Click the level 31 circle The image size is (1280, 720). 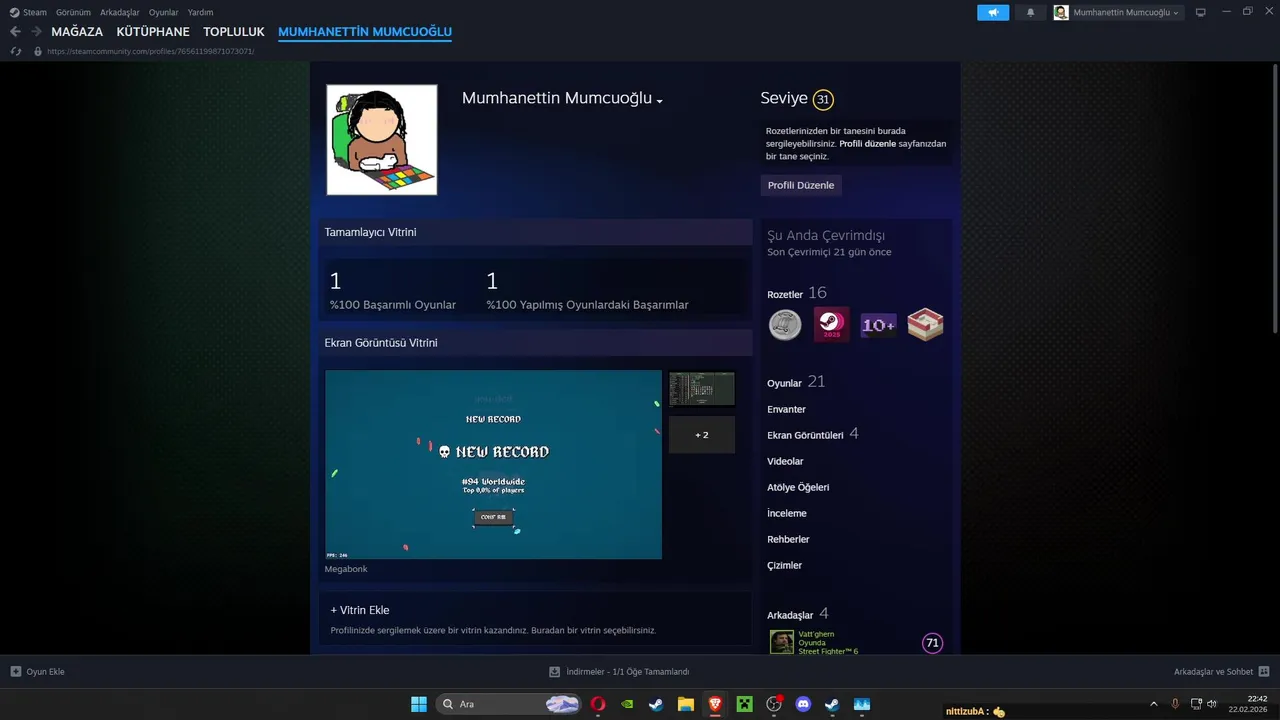point(823,99)
